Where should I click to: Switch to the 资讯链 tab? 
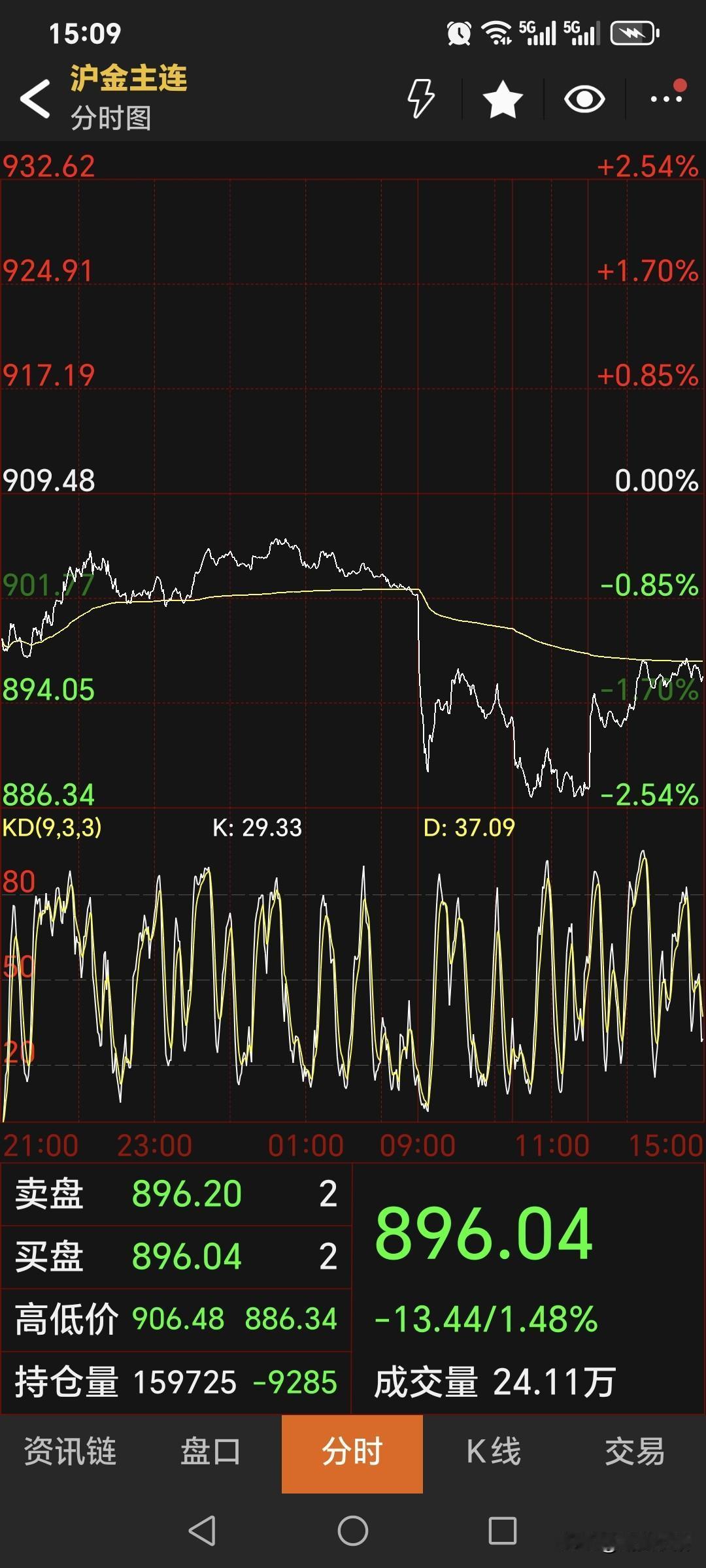click(71, 1452)
